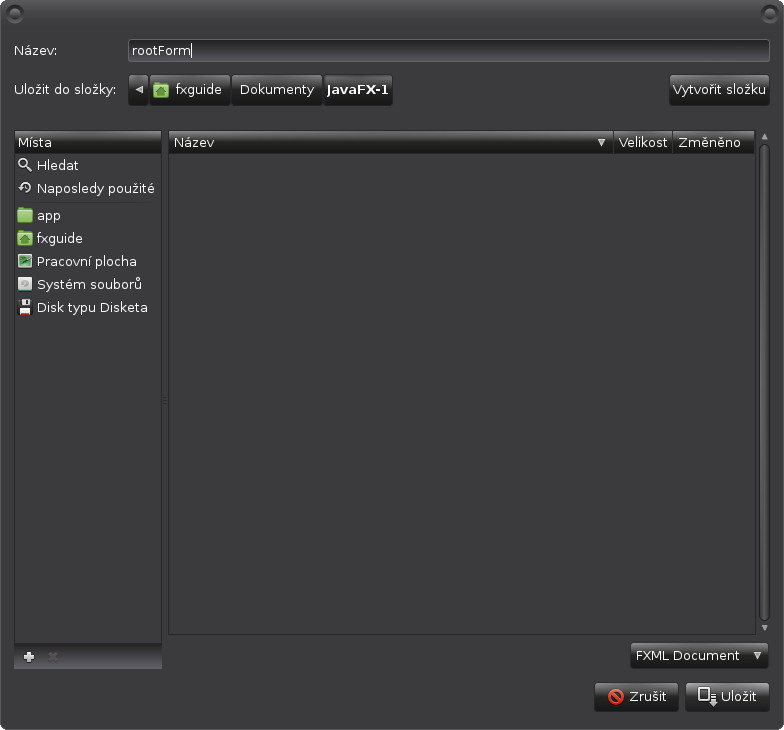Click the Místa places header
The height and width of the screenshot is (730, 784).
point(88,142)
